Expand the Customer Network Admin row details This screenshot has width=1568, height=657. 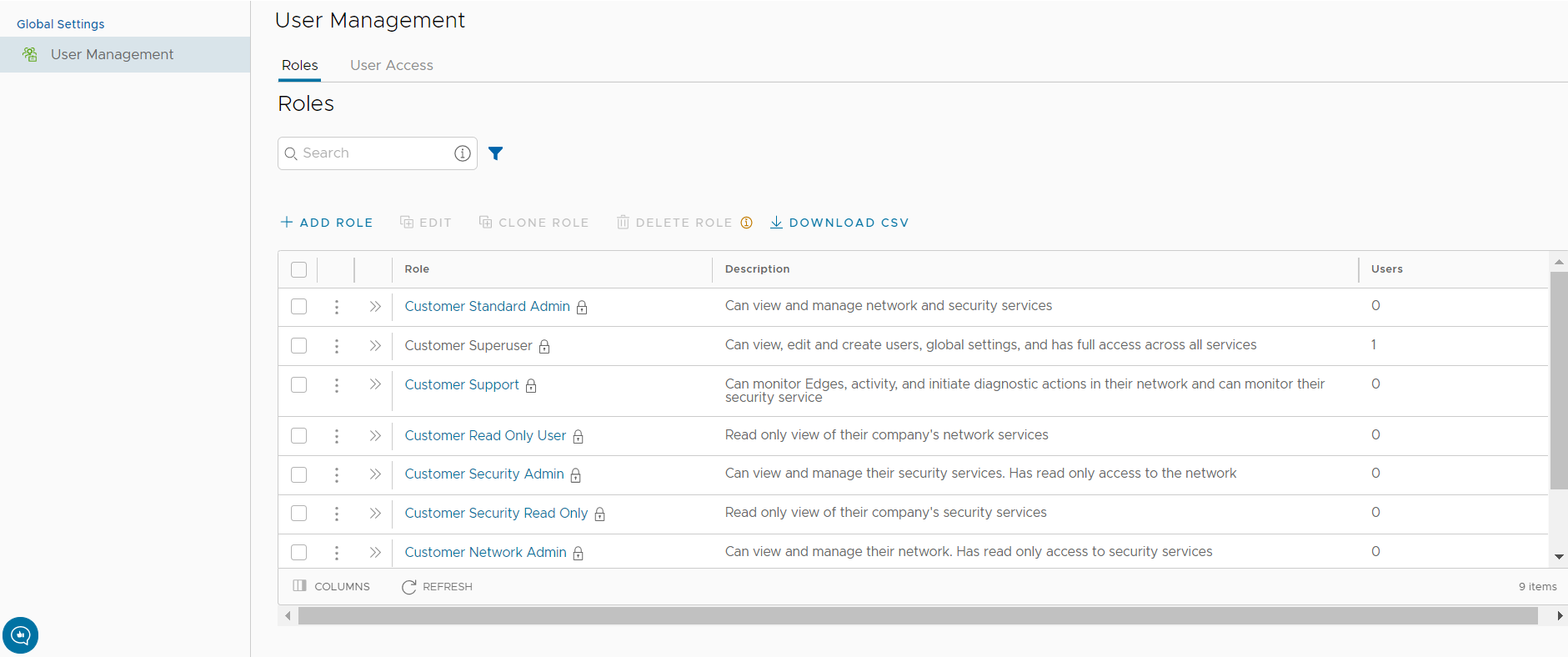(x=375, y=552)
